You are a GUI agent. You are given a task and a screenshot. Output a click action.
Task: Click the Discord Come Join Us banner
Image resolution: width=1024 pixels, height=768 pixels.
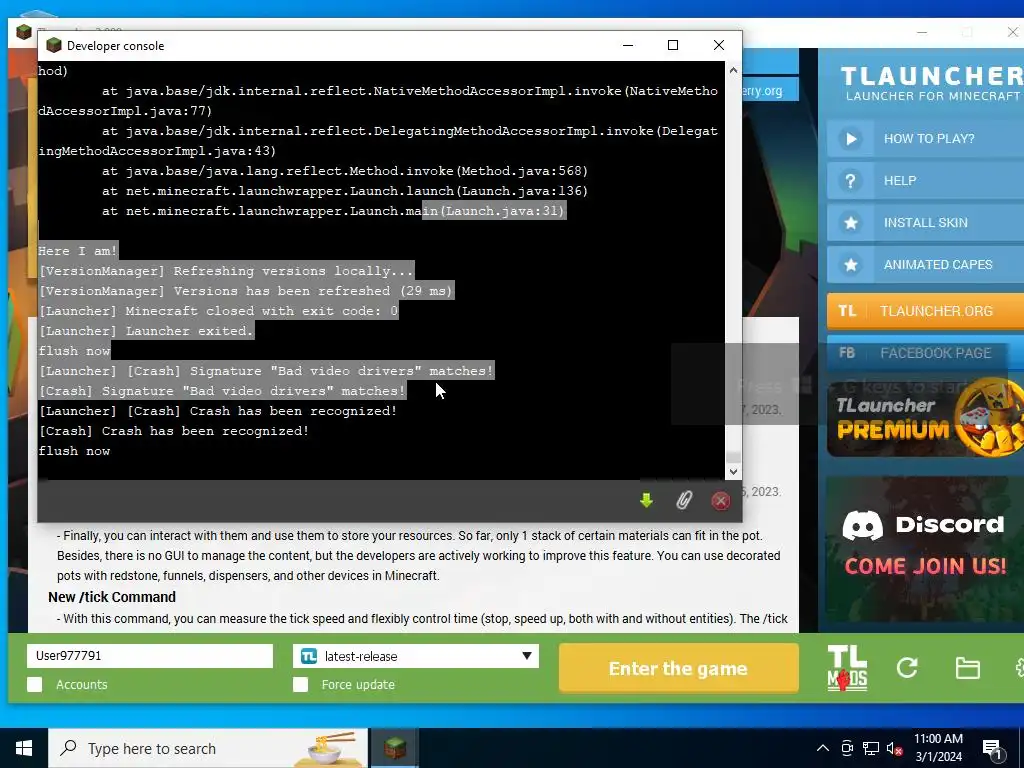[925, 549]
